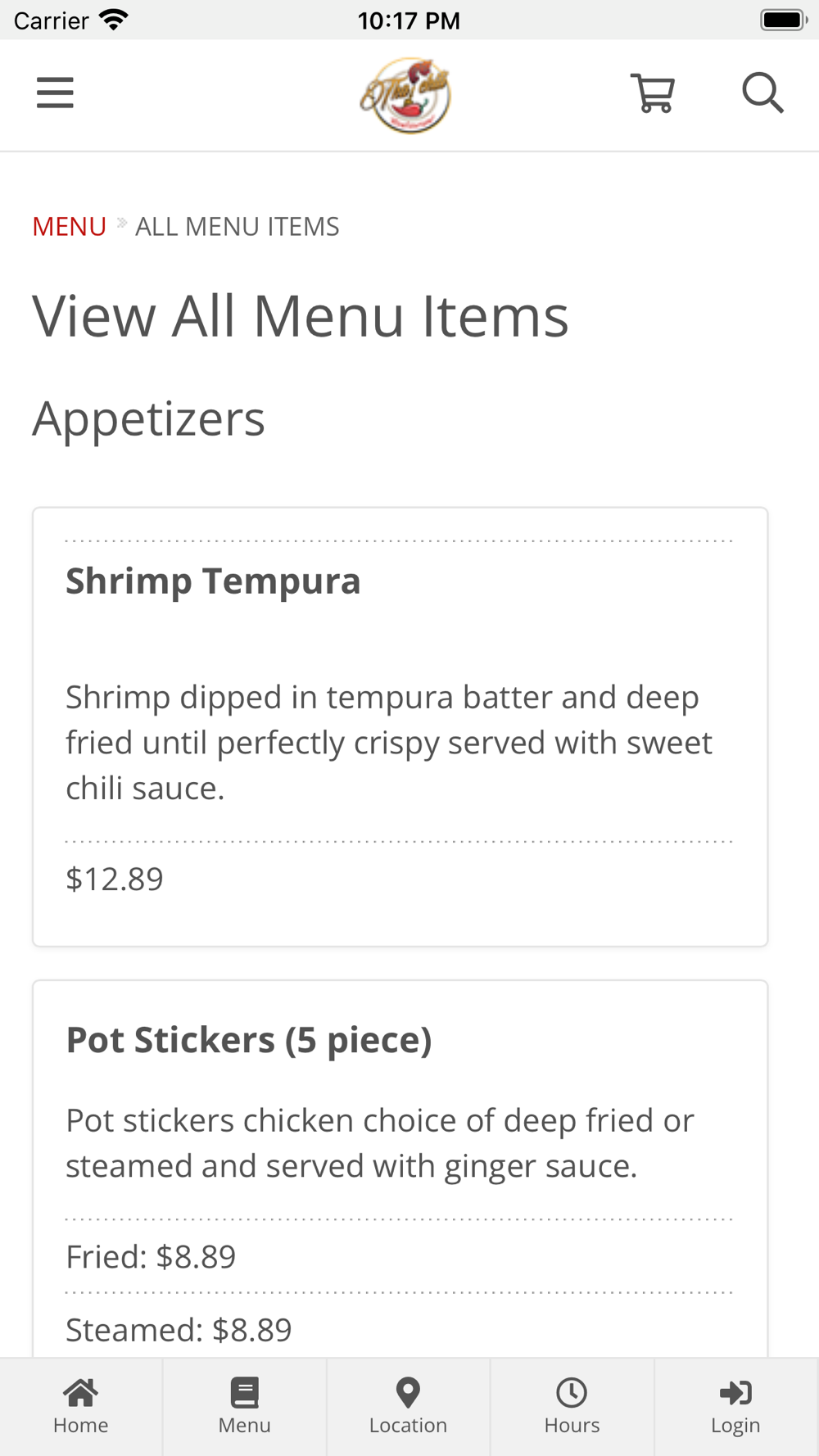Open Pot Stickers (5 piece) item
The height and width of the screenshot is (1456, 819).
[x=249, y=1040]
